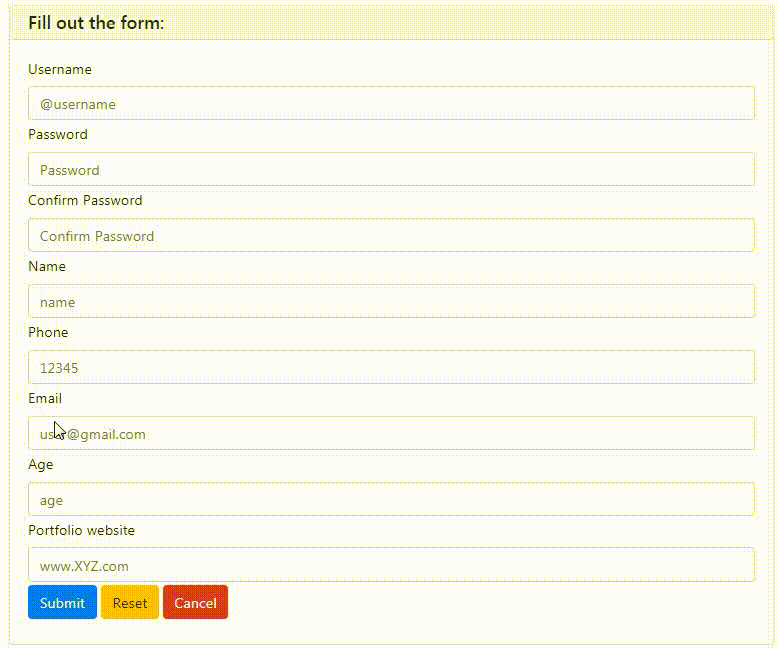Click the "Phone" label text

point(48,333)
